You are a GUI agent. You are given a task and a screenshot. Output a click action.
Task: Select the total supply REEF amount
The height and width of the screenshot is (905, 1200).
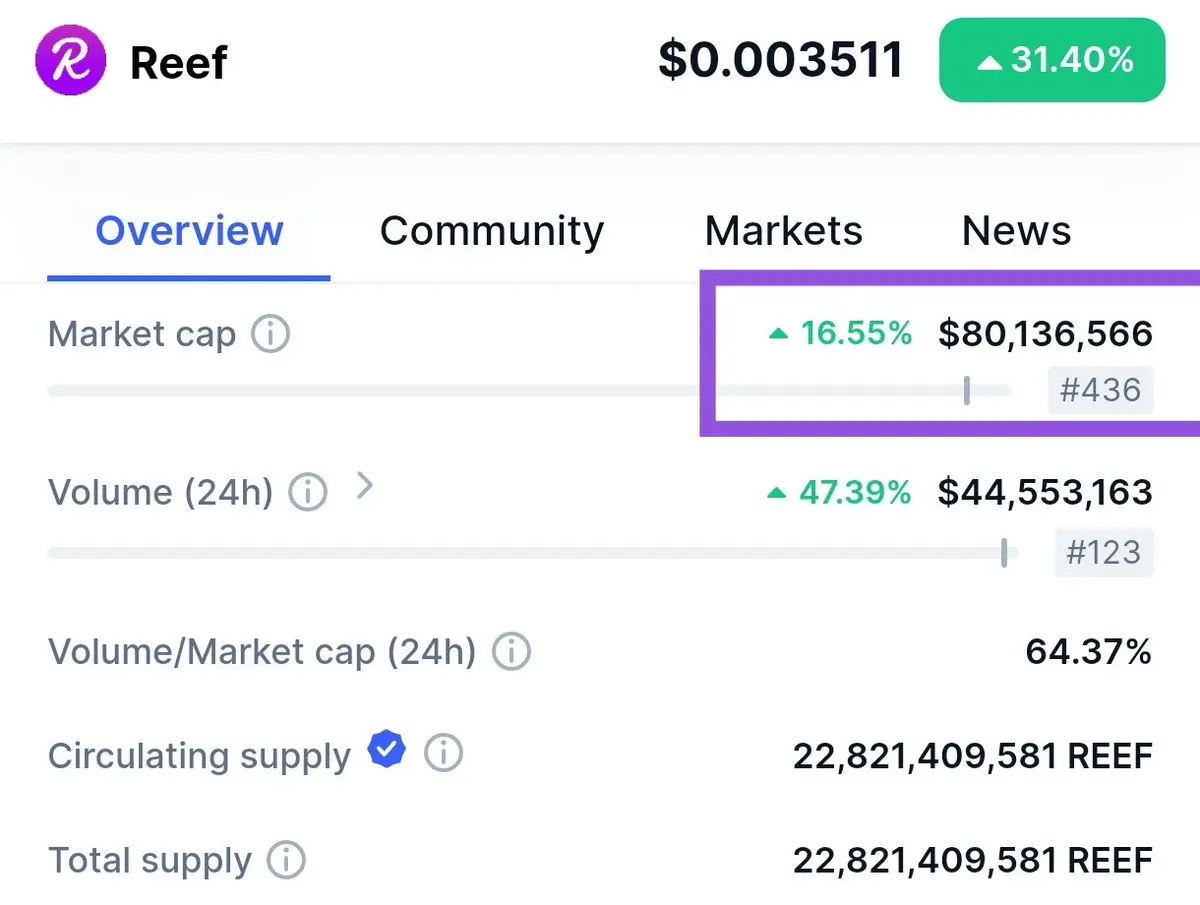tap(973, 860)
